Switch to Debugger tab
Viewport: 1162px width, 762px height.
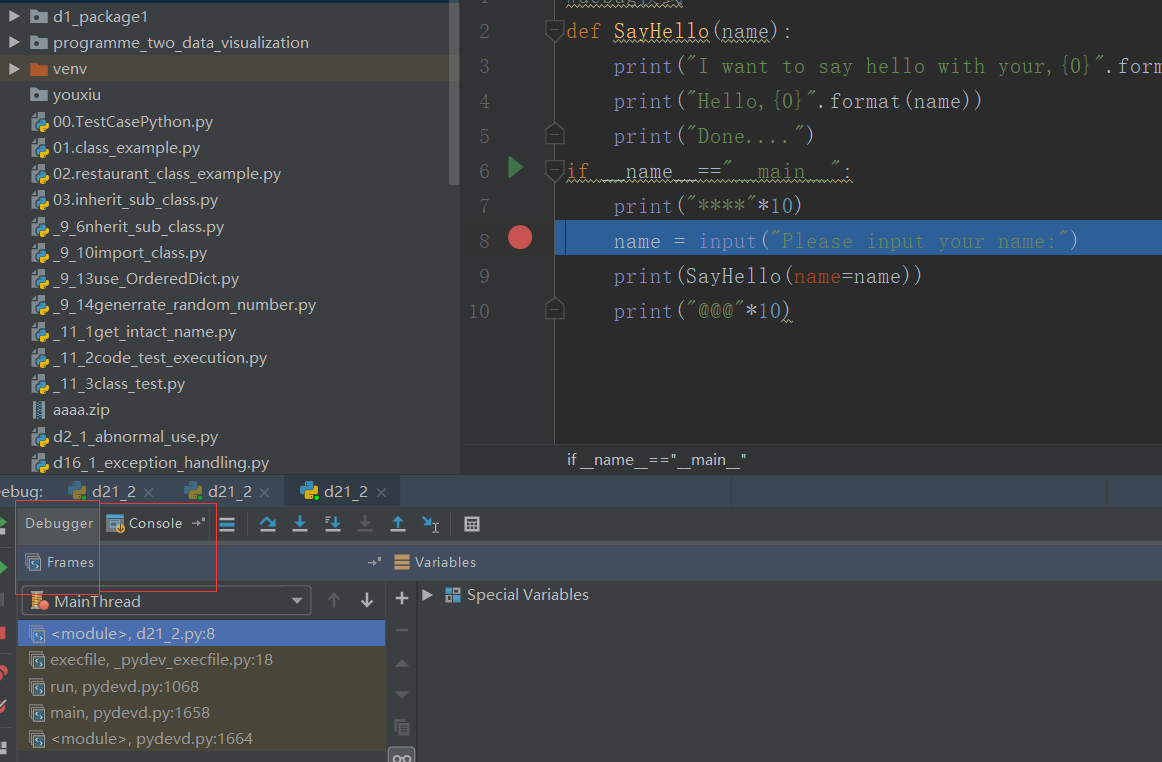tap(59, 523)
